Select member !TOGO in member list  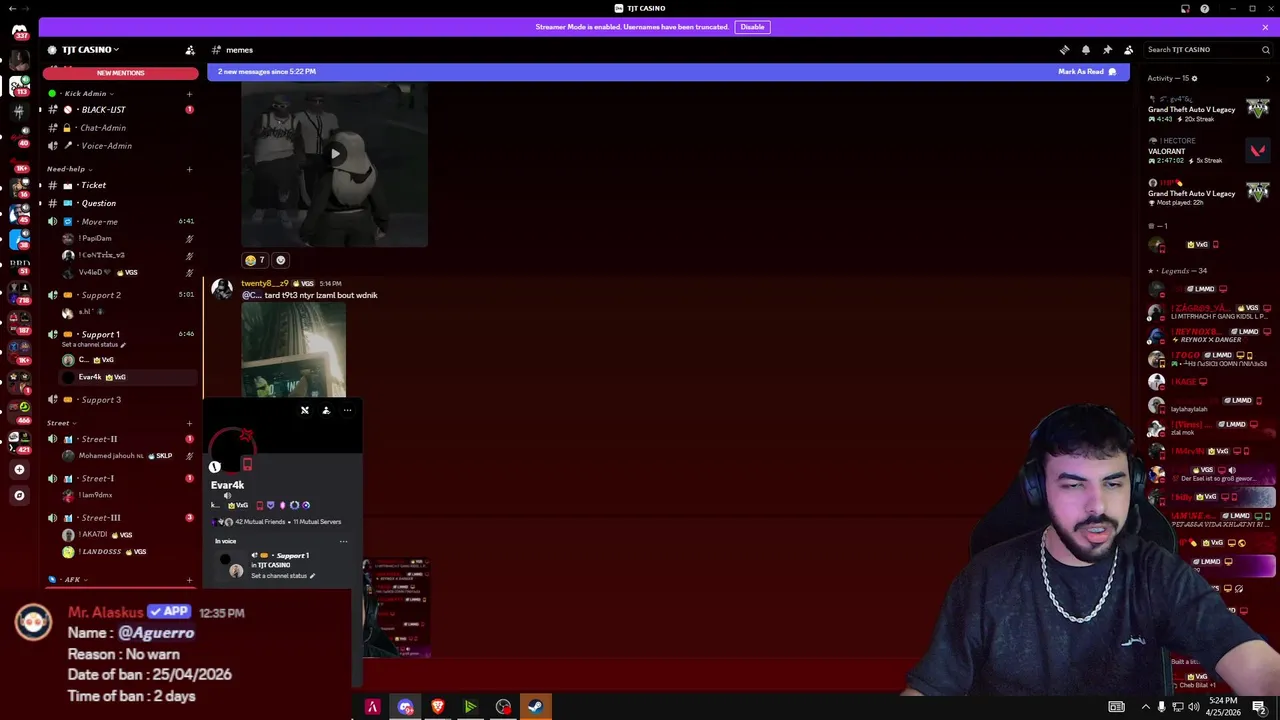(x=1210, y=358)
